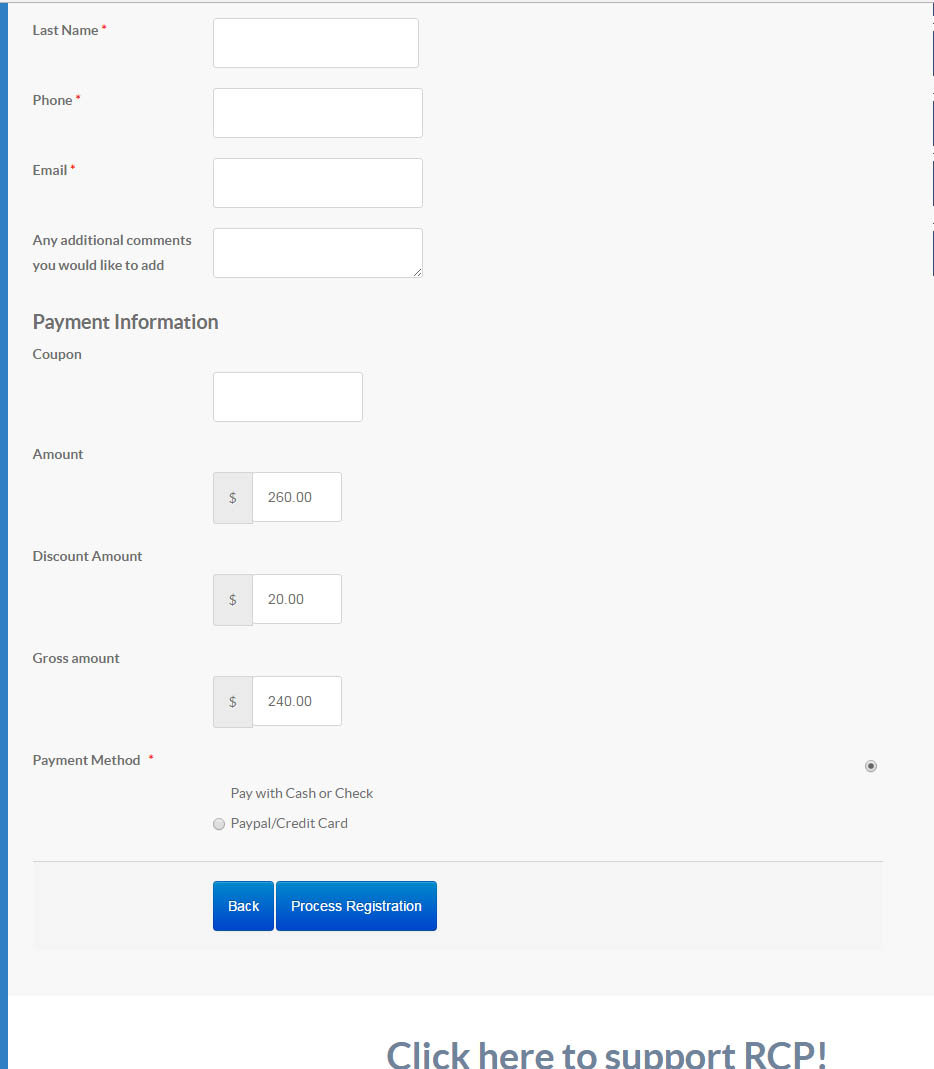This screenshot has width=934, height=1069.
Task: Select the Discount Amount field showing 20.00
Action: (296, 599)
